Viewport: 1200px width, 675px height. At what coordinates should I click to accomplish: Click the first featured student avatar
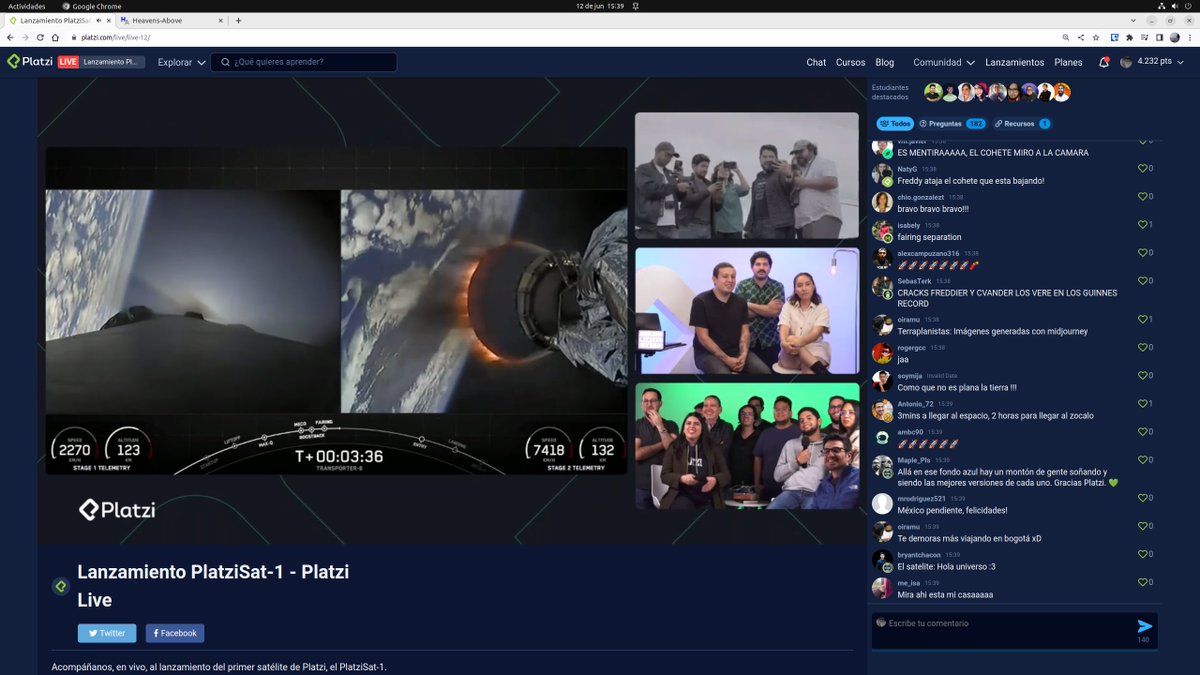pyautogui.click(x=933, y=93)
